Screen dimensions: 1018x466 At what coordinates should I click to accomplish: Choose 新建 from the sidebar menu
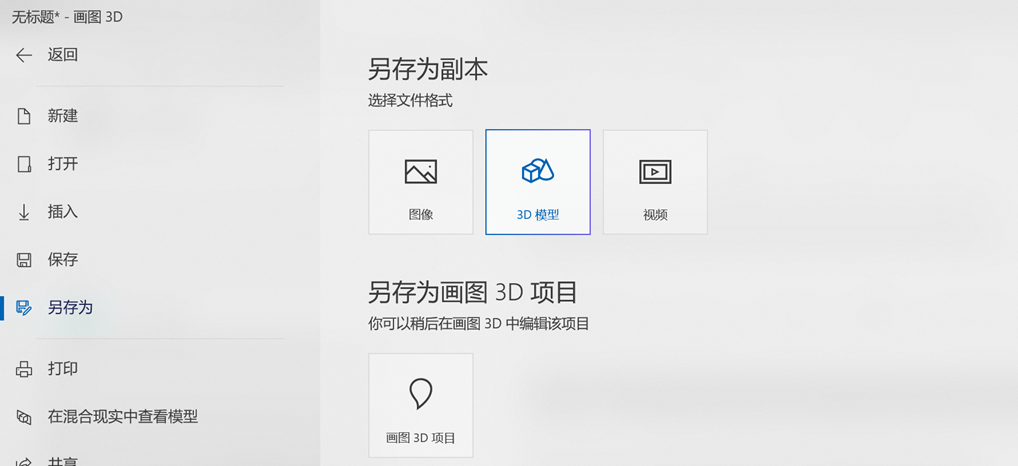[x=63, y=116]
